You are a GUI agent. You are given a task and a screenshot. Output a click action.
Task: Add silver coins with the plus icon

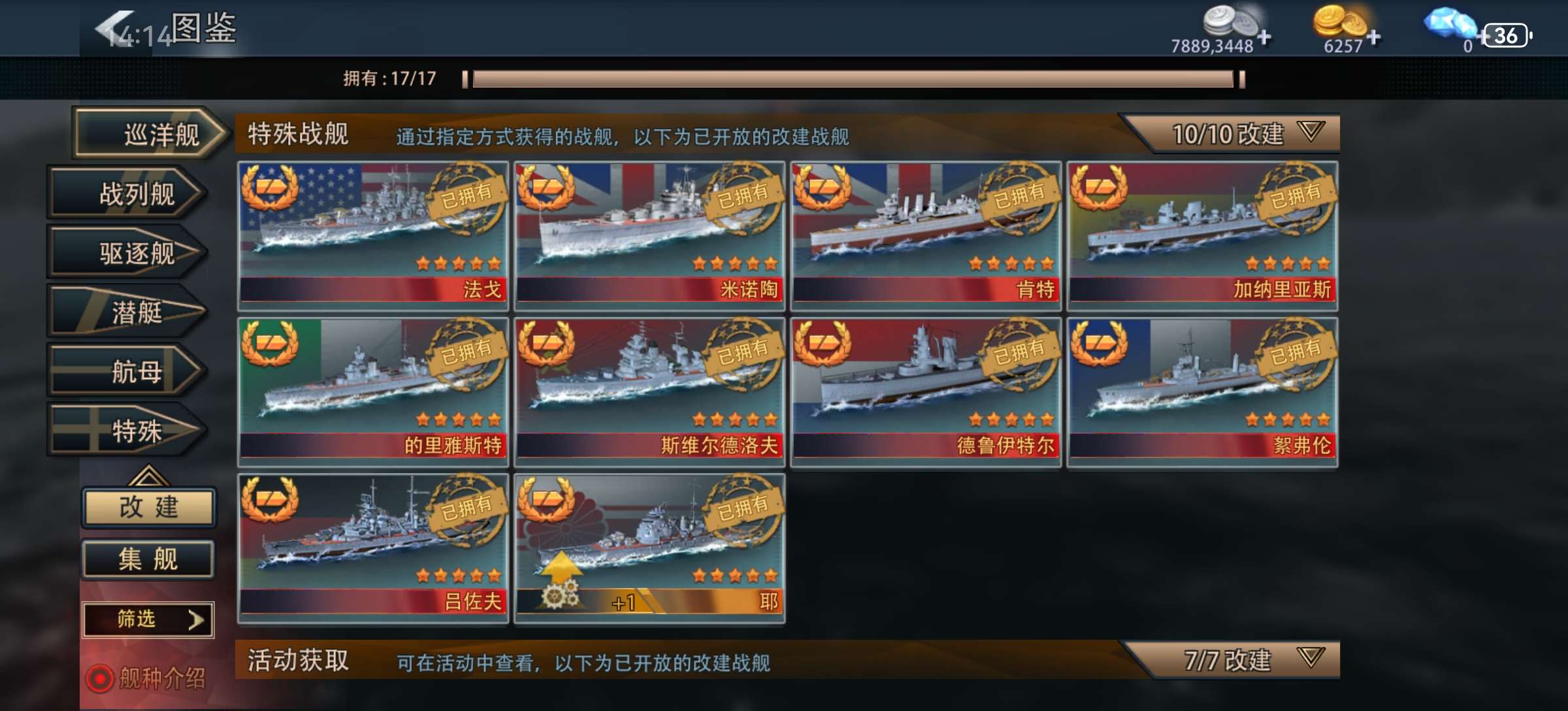(x=1264, y=37)
